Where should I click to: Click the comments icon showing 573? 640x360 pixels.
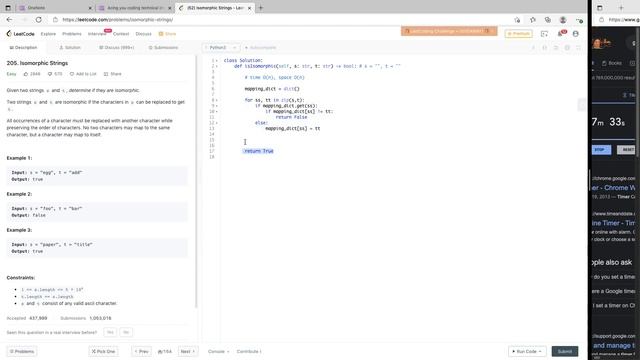click(x=50, y=74)
